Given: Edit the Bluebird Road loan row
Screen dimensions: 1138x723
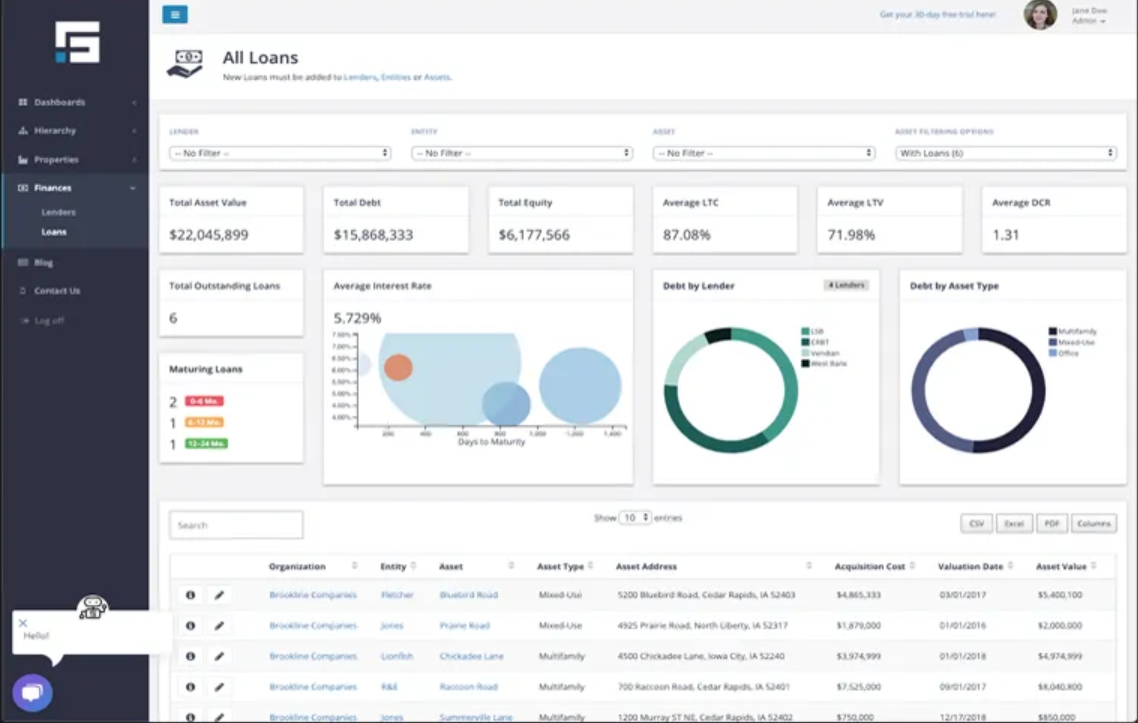Looking at the screenshot, I should tap(219, 595).
